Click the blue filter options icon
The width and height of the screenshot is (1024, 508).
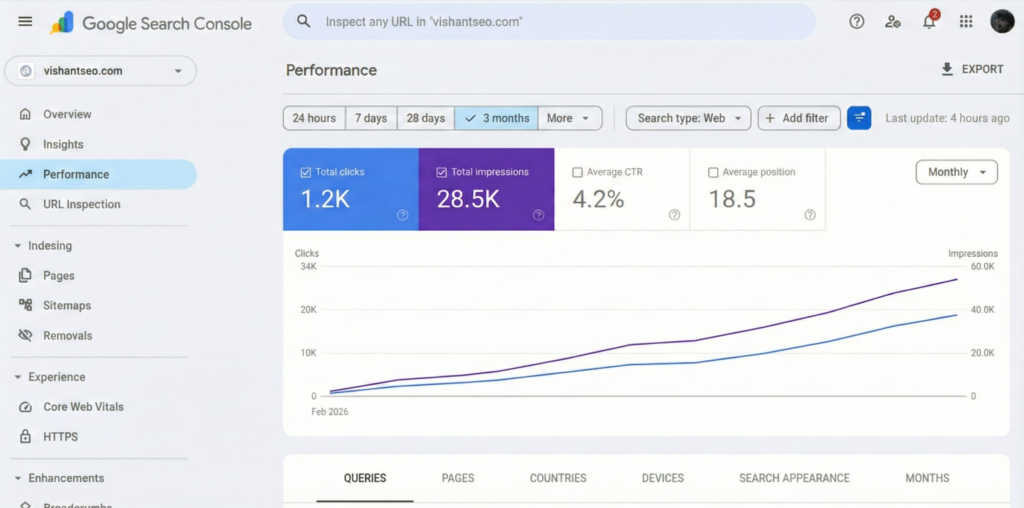859,118
